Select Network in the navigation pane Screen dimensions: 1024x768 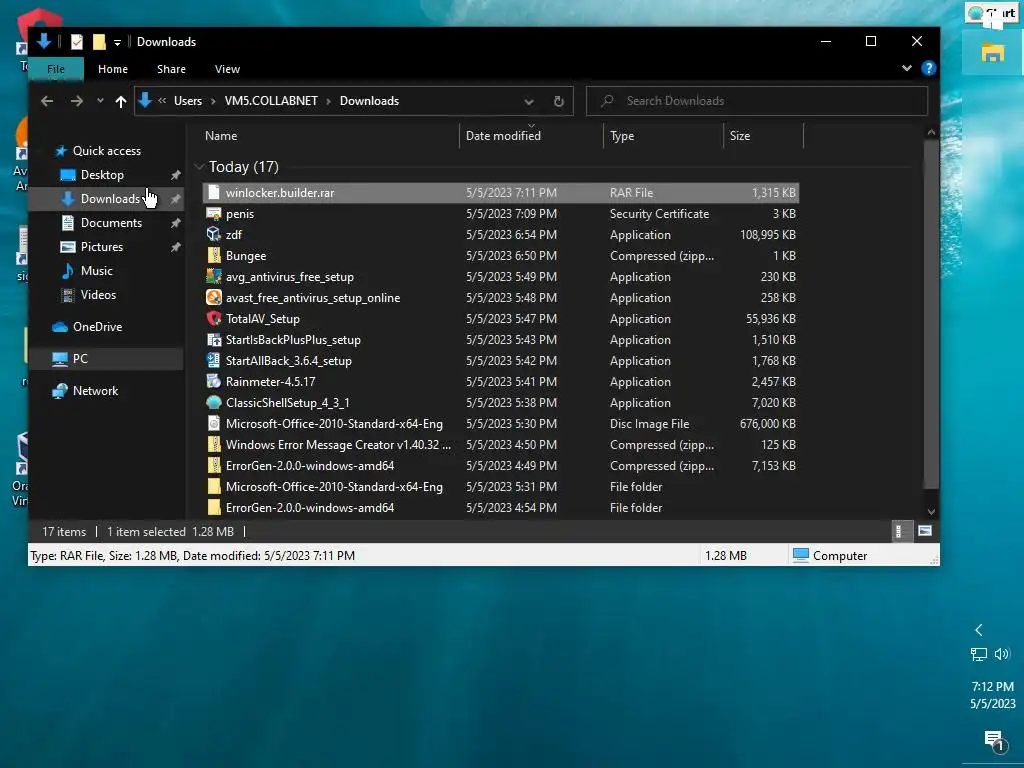(x=95, y=391)
